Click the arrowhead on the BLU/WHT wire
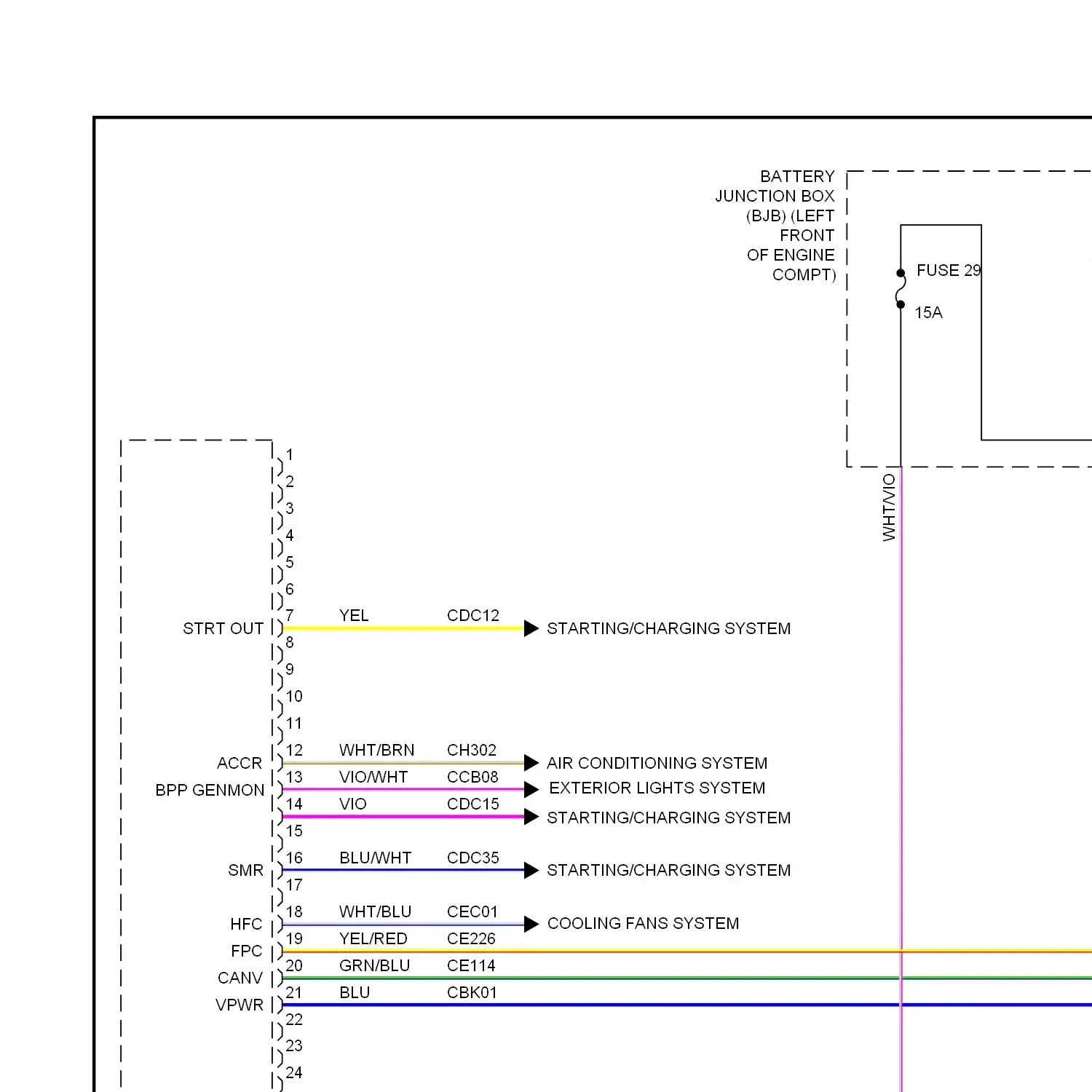 tap(531, 871)
